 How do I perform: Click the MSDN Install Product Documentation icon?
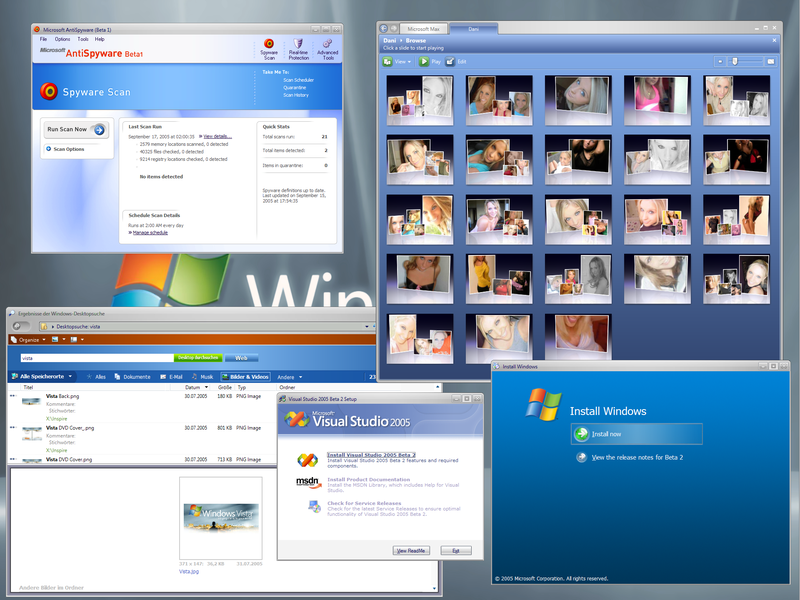point(308,482)
